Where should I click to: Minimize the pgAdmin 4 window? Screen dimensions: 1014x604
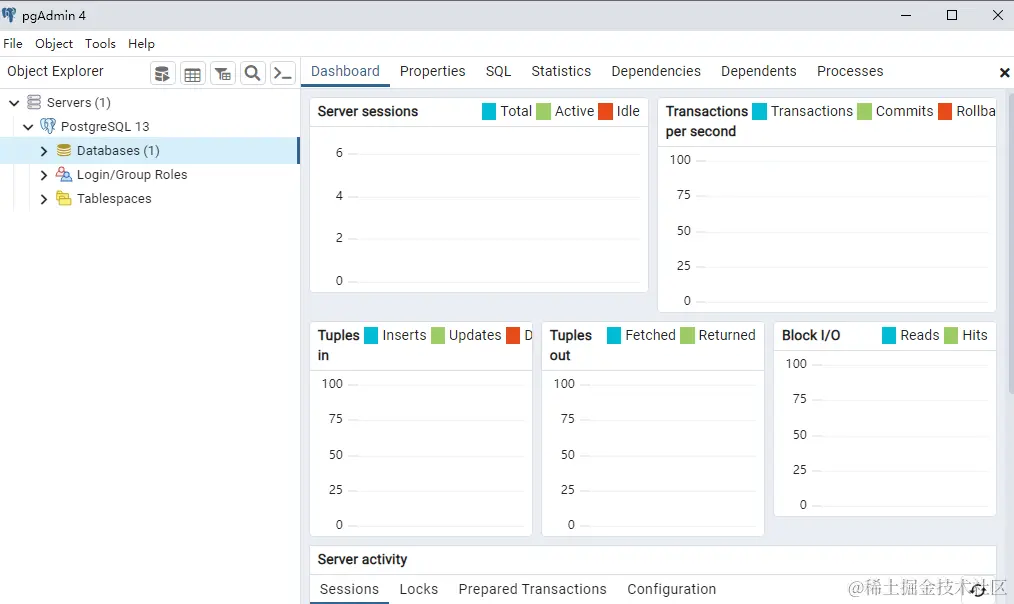(x=906, y=15)
